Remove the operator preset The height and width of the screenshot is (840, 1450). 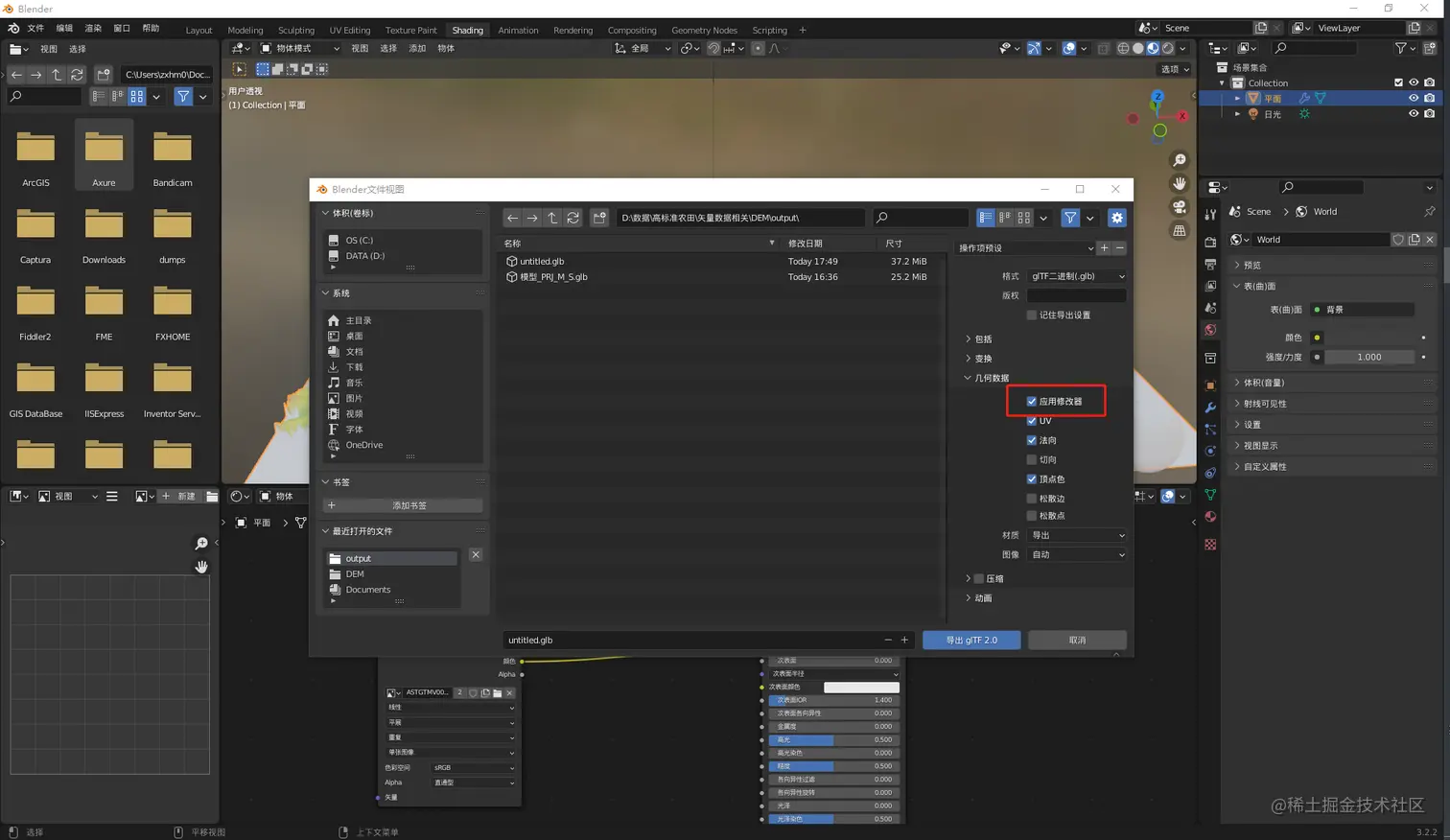click(1119, 247)
